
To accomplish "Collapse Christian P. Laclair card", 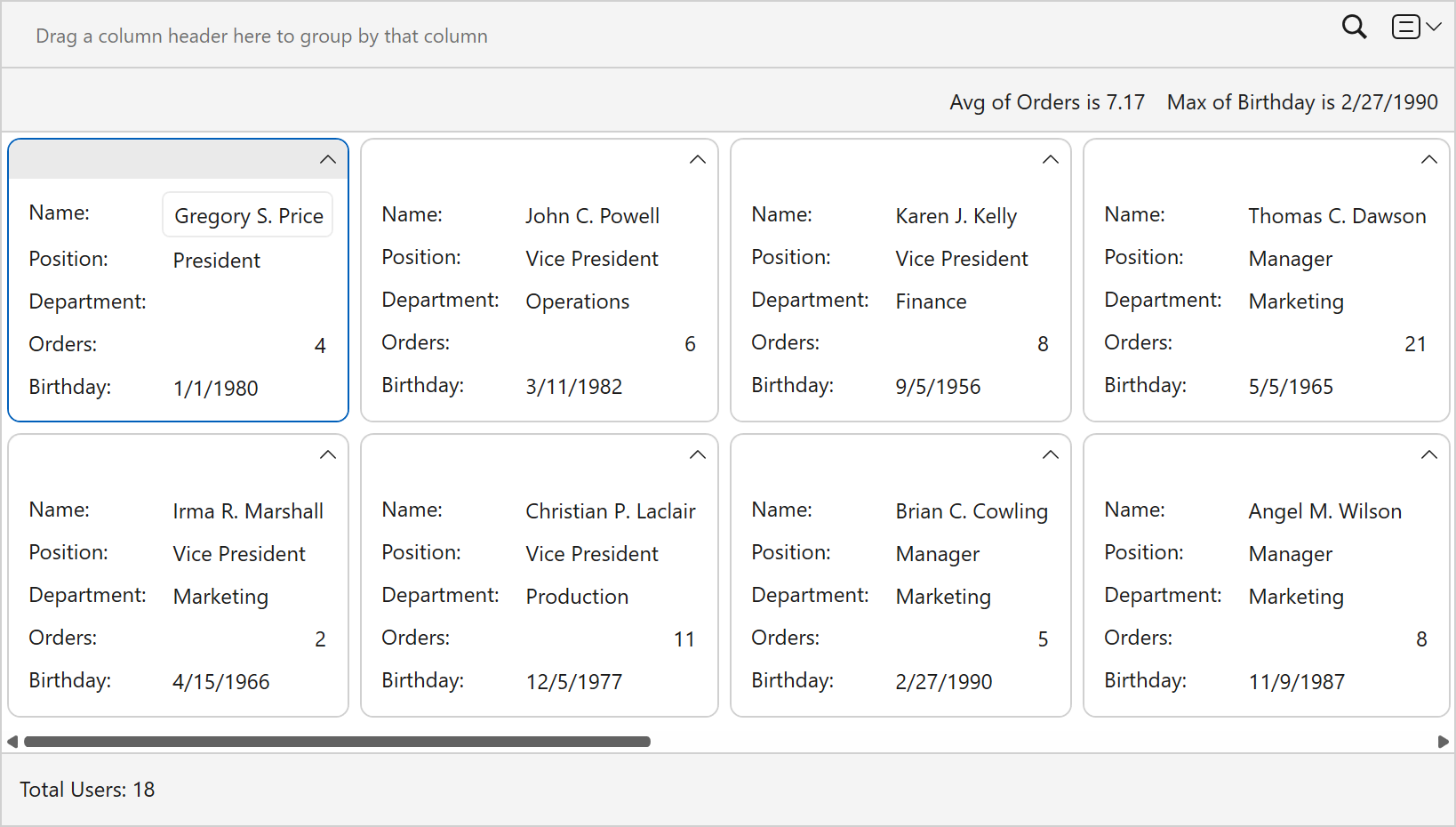I will pos(698,455).
